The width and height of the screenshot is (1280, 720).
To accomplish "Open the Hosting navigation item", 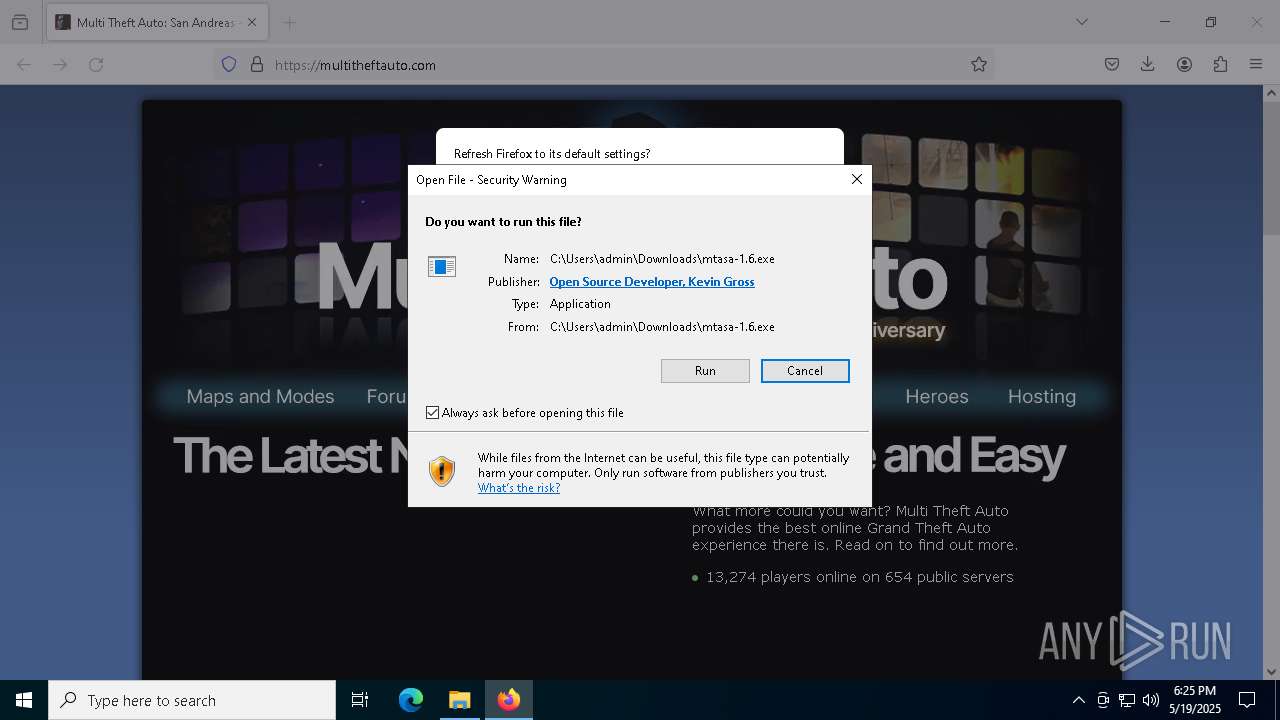I will click(1042, 397).
